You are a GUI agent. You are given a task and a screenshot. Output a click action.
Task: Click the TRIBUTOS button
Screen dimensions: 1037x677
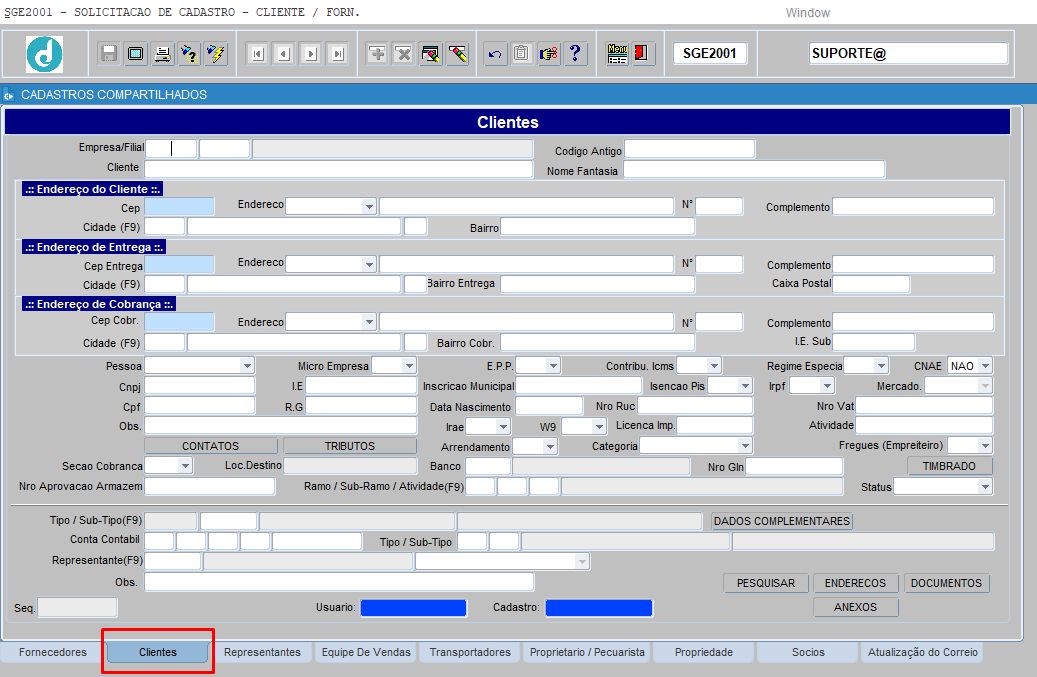point(350,446)
